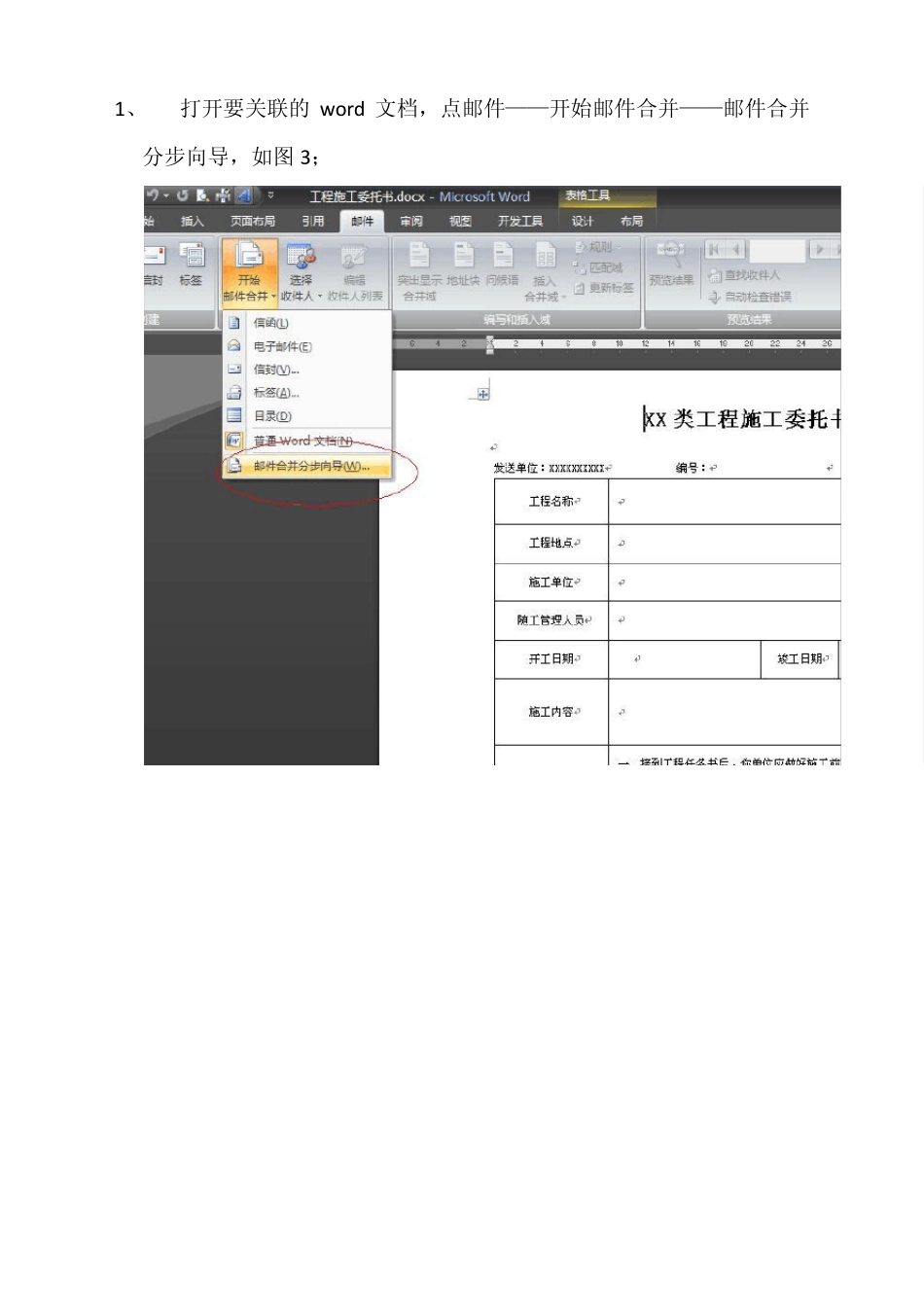Select 邮件合并分步向导(W)... menu entry
This screenshot has height=1307, width=924.
307,466
